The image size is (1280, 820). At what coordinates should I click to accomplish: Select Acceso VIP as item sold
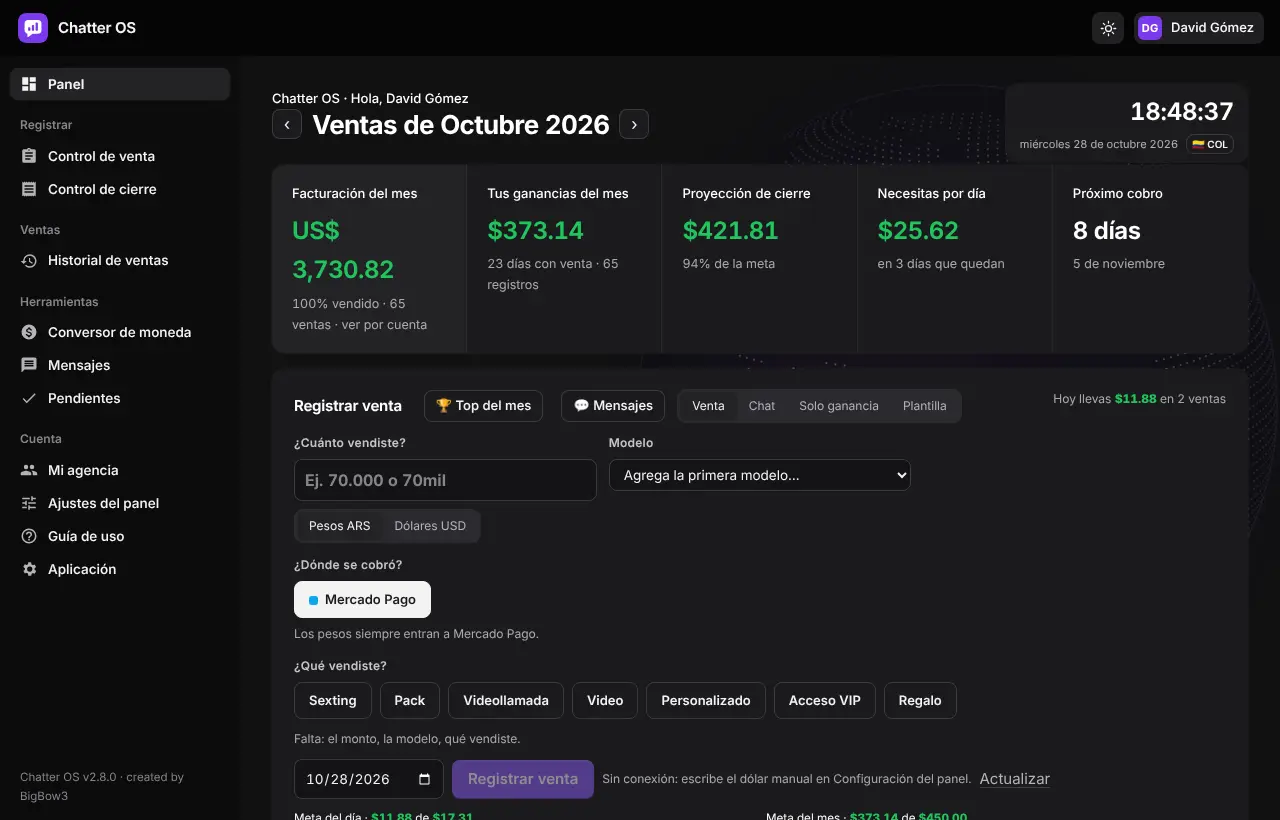coord(825,700)
